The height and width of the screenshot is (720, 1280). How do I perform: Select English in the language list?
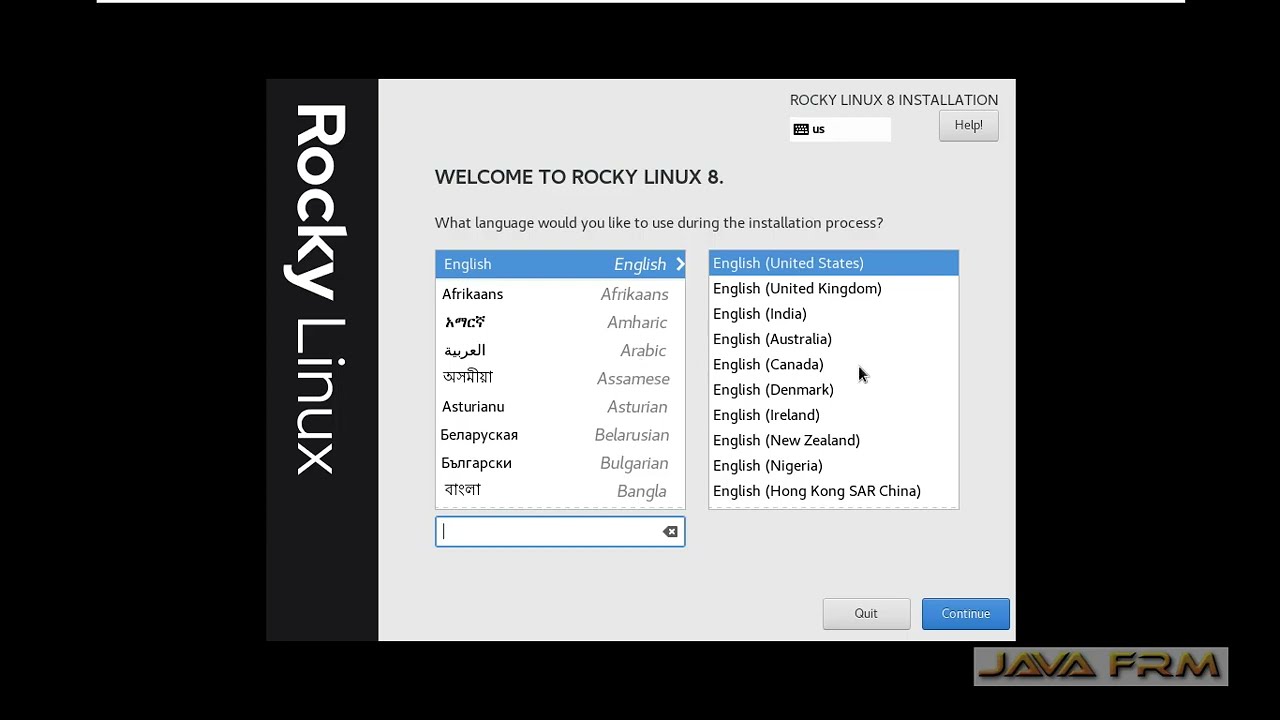(560, 264)
